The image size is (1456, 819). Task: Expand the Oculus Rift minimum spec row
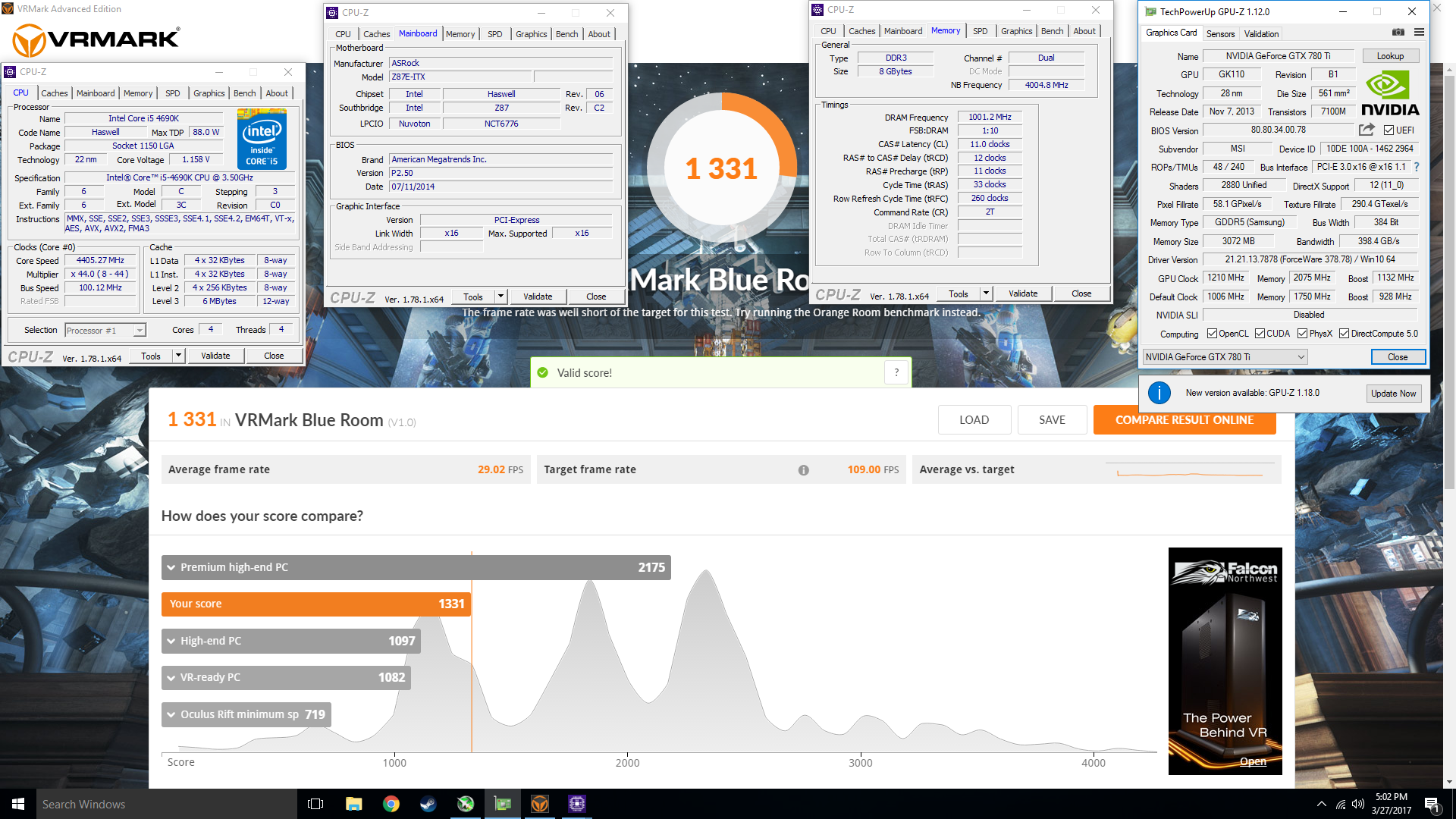pos(246,714)
